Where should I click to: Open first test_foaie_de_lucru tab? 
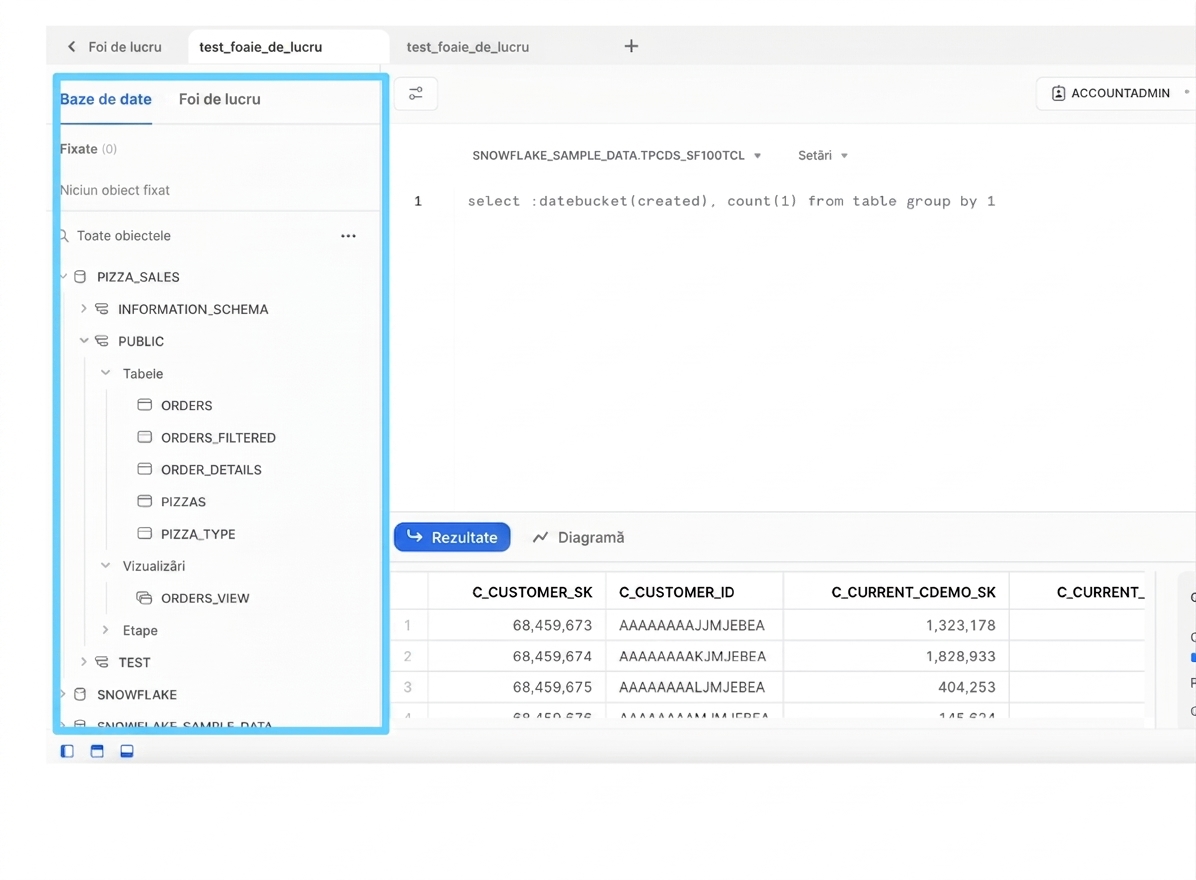click(x=261, y=47)
